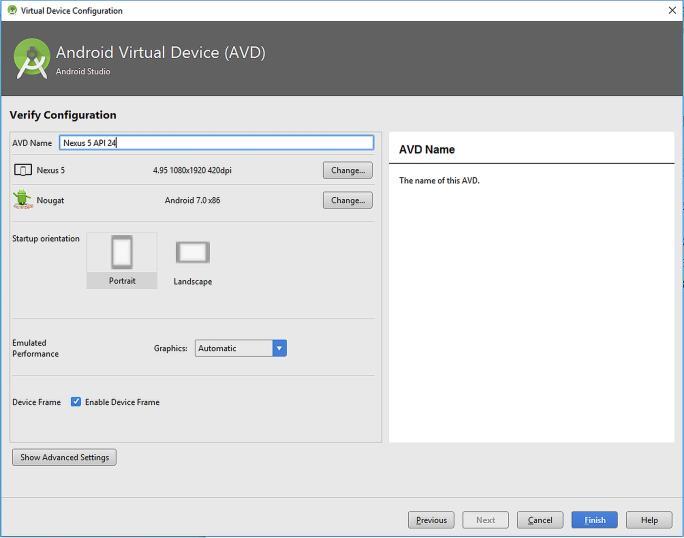Screen dimensions: 684x538
Task: Click the '4.95 1080x1920 420dpi' text
Action: click(192, 170)
